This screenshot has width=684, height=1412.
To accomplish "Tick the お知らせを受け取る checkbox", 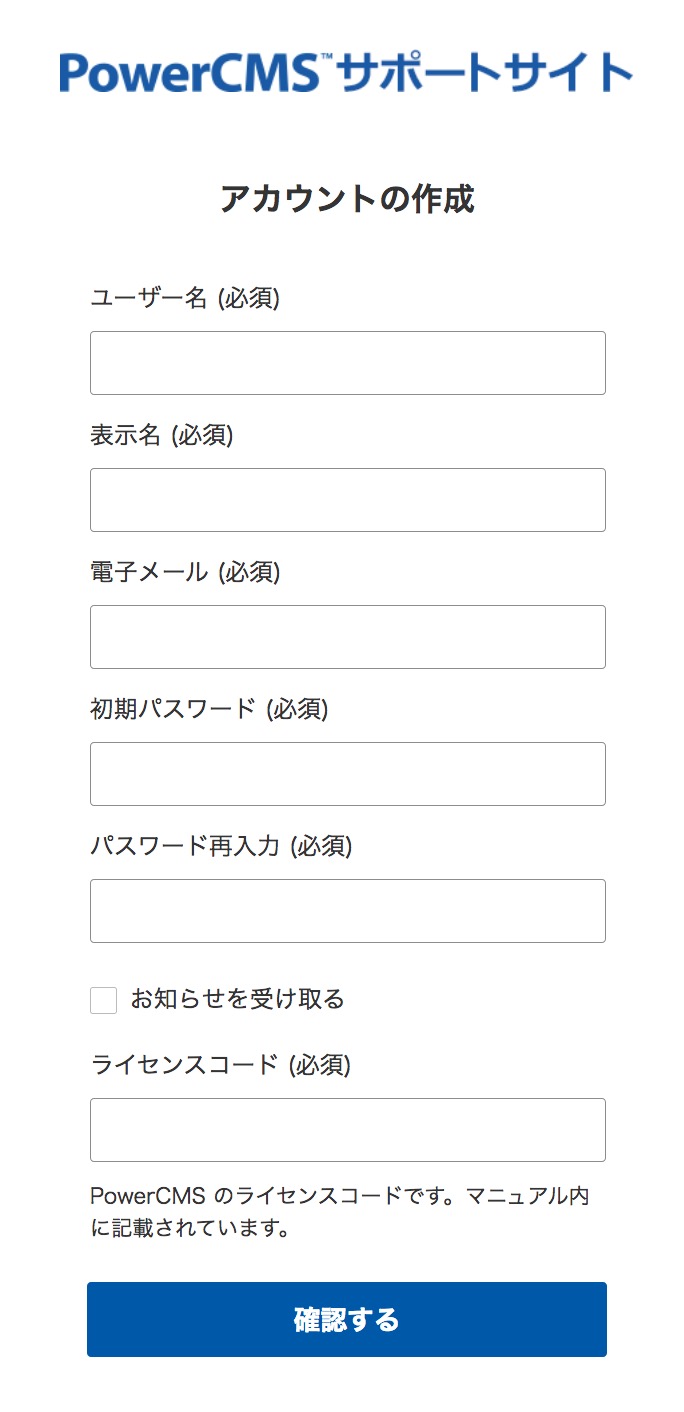I will 104,1000.
